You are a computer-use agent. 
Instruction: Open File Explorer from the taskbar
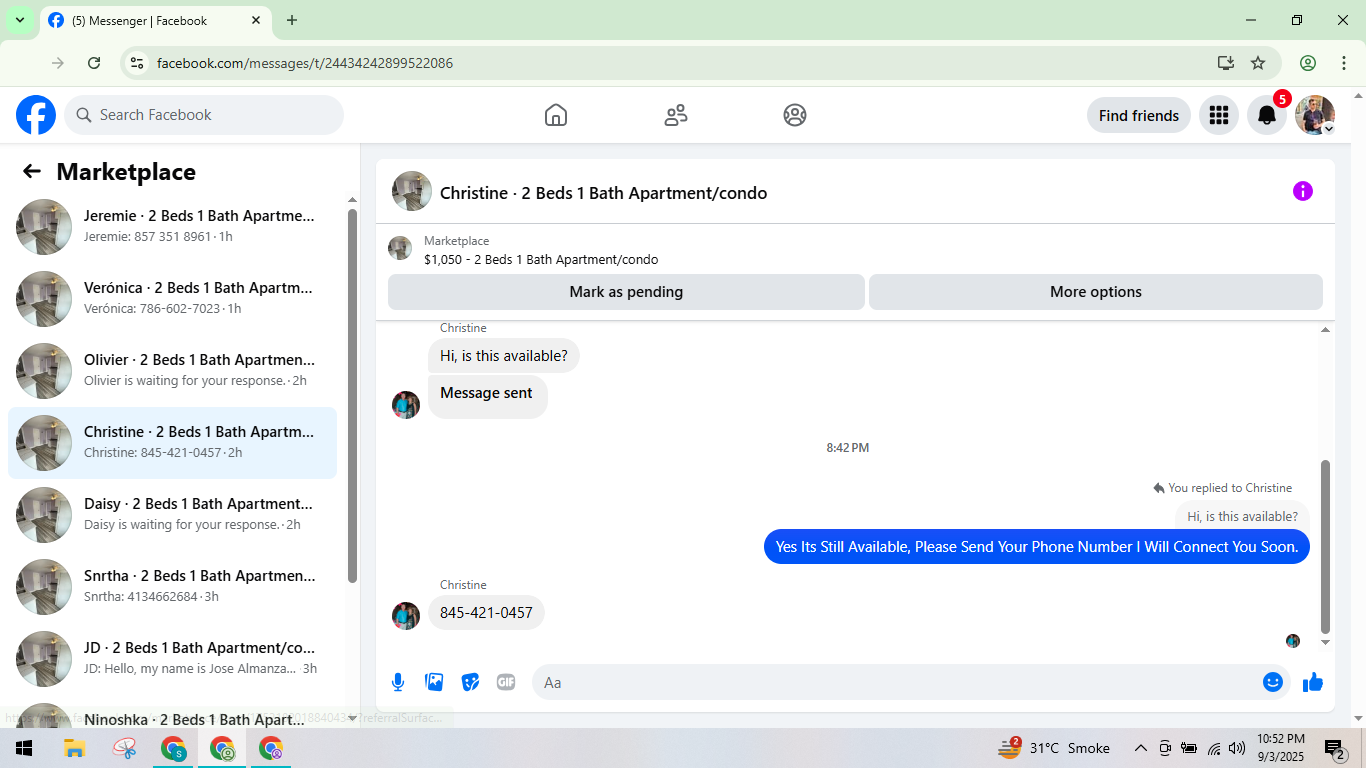74,748
